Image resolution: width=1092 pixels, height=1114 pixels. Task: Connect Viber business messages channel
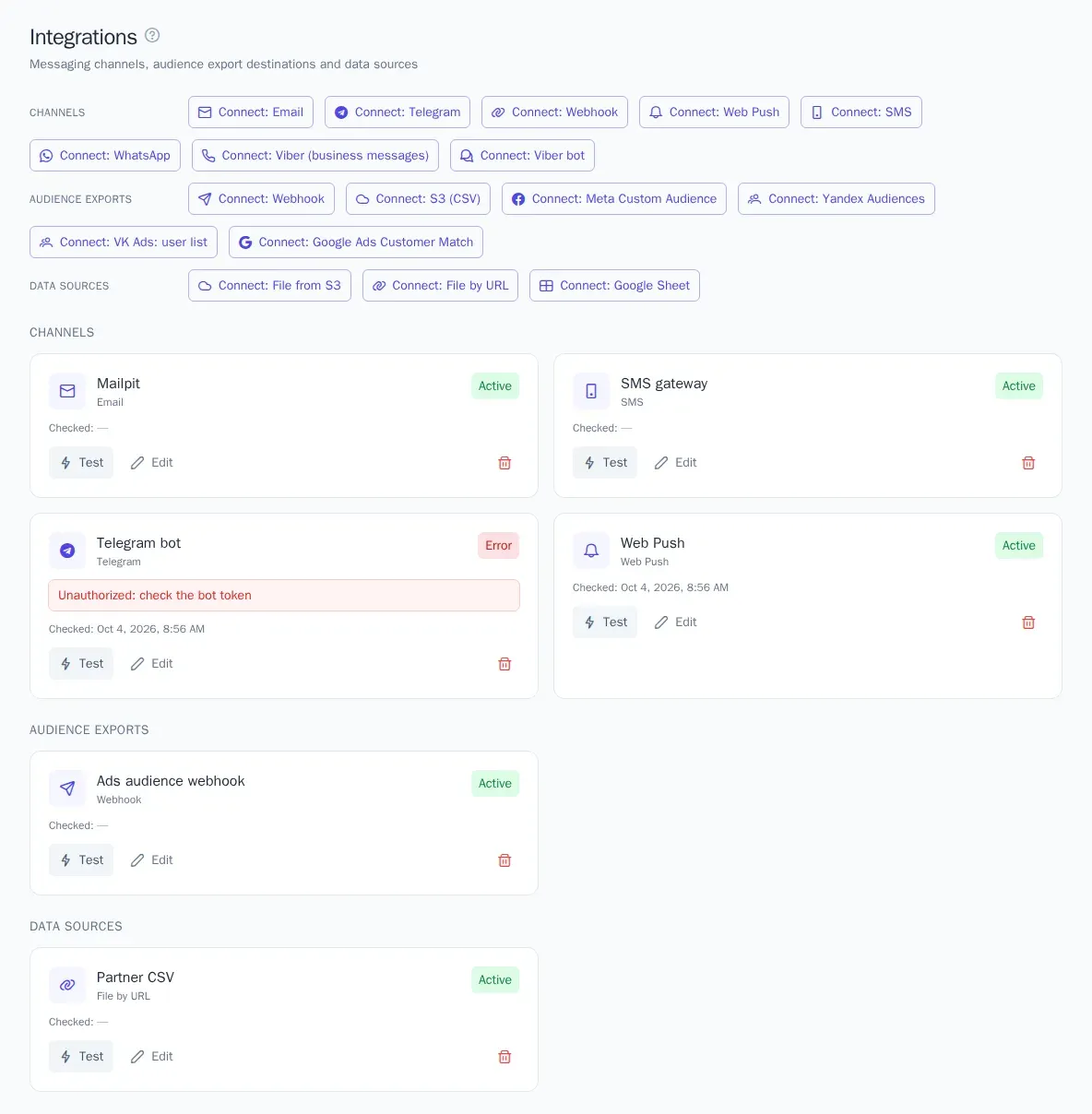pyautogui.click(x=315, y=156)
